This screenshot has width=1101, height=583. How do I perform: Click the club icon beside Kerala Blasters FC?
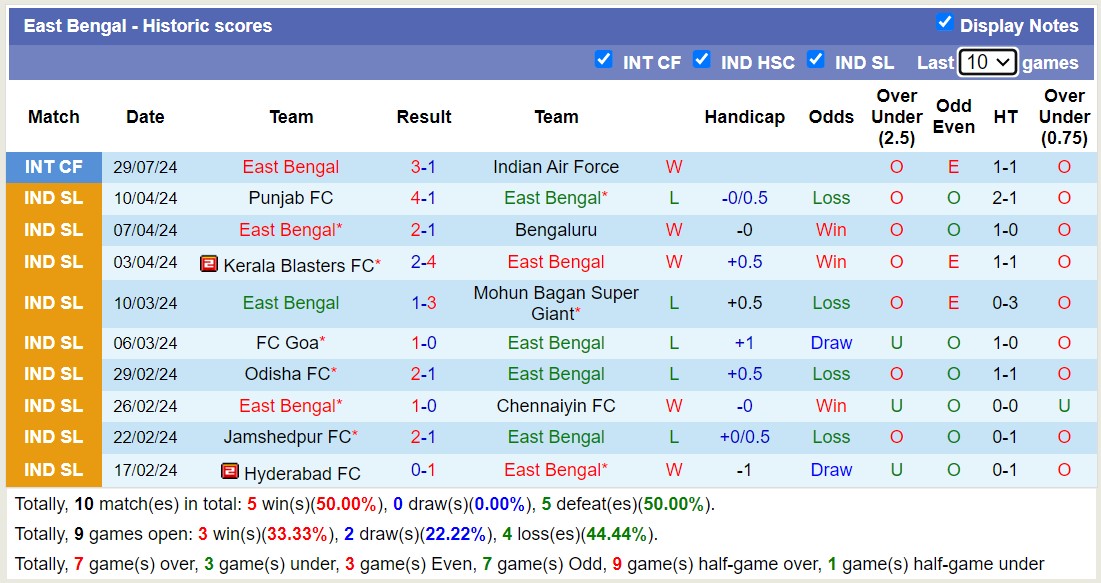[208, 263]
